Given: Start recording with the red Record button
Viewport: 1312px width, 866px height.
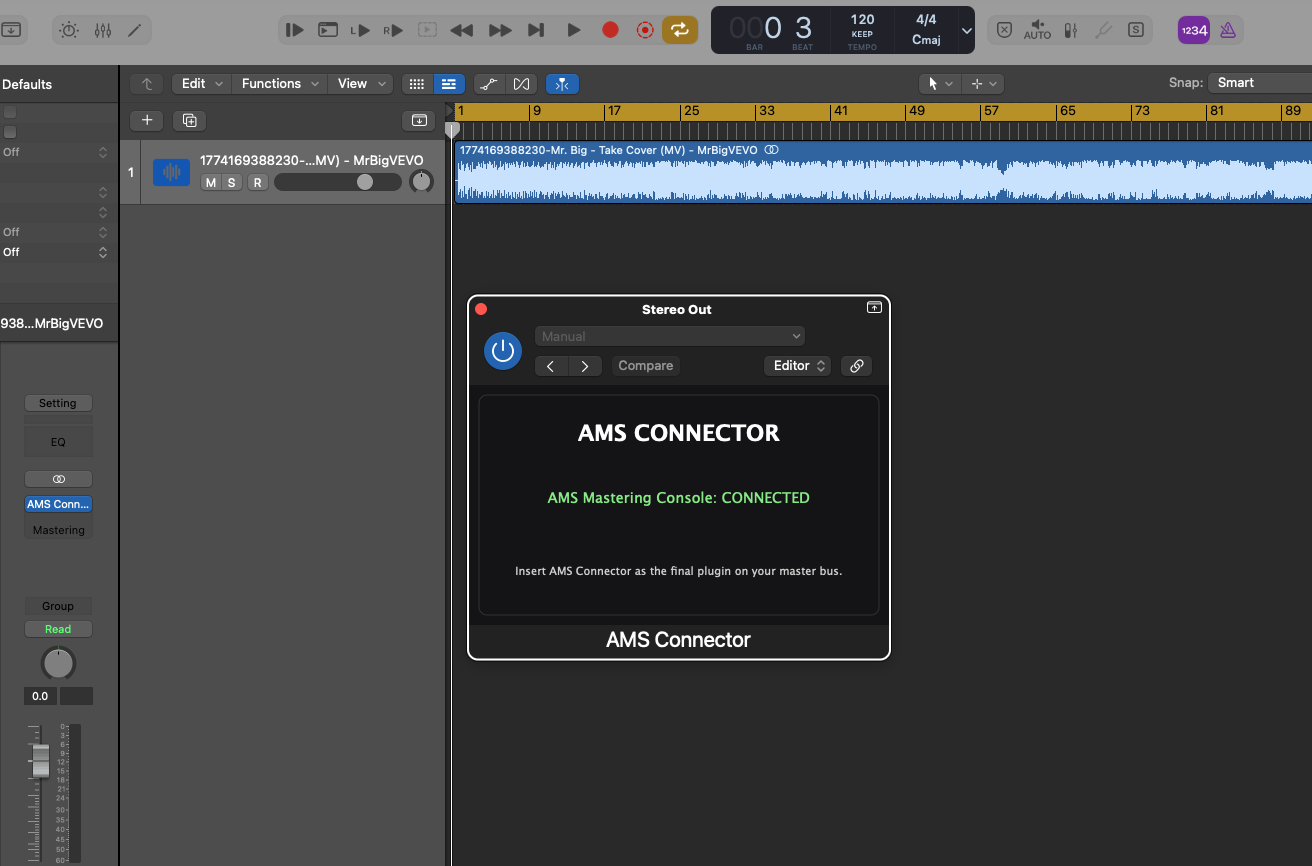Looking at the screenshot, I should (x=610, y=30).
